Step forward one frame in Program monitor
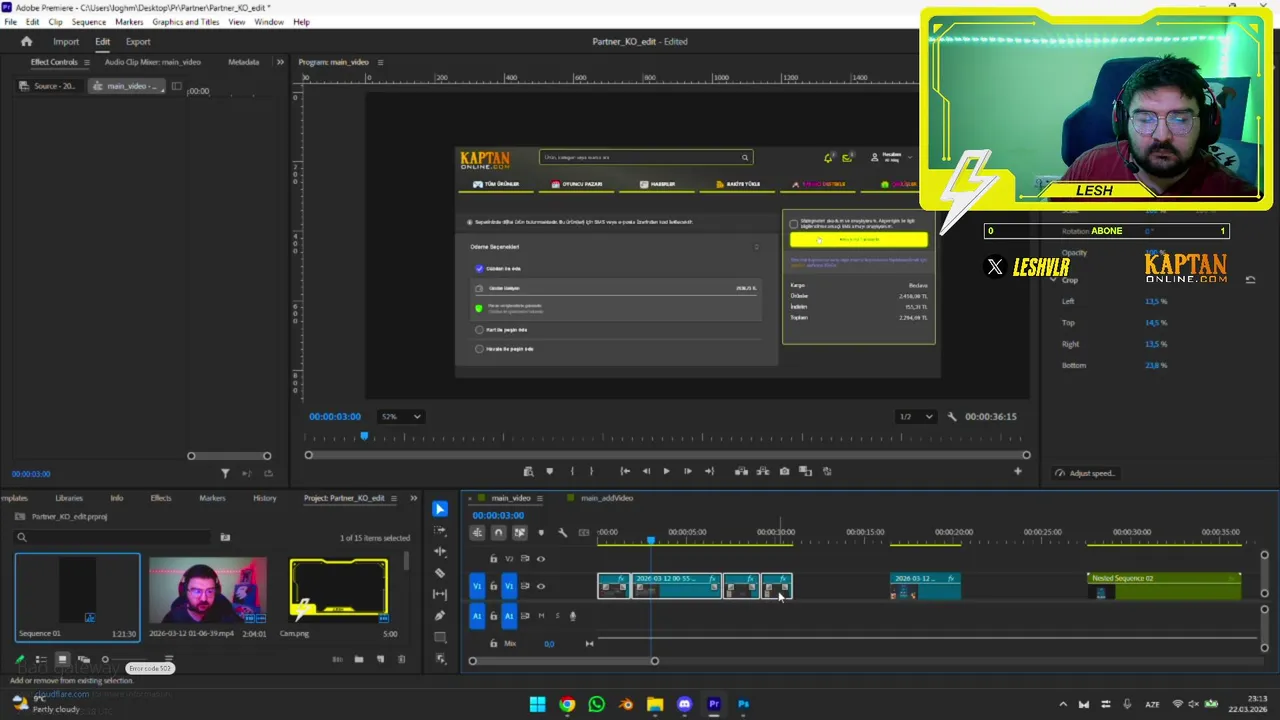This screenshot has width=1280, height=720. click(x=687, y=471)
